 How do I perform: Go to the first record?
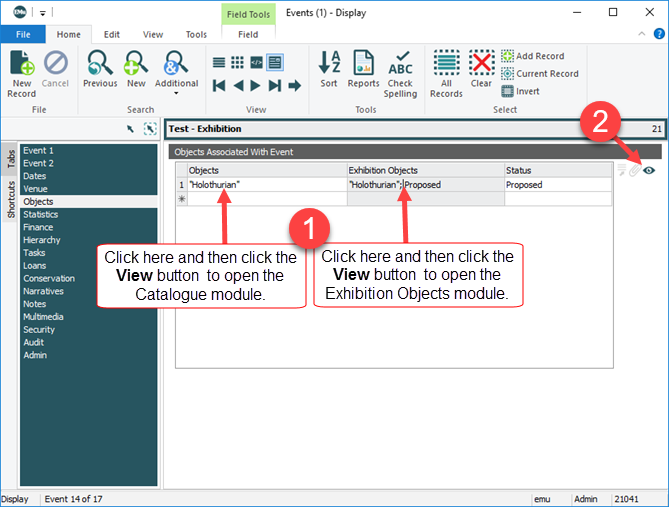220,86
